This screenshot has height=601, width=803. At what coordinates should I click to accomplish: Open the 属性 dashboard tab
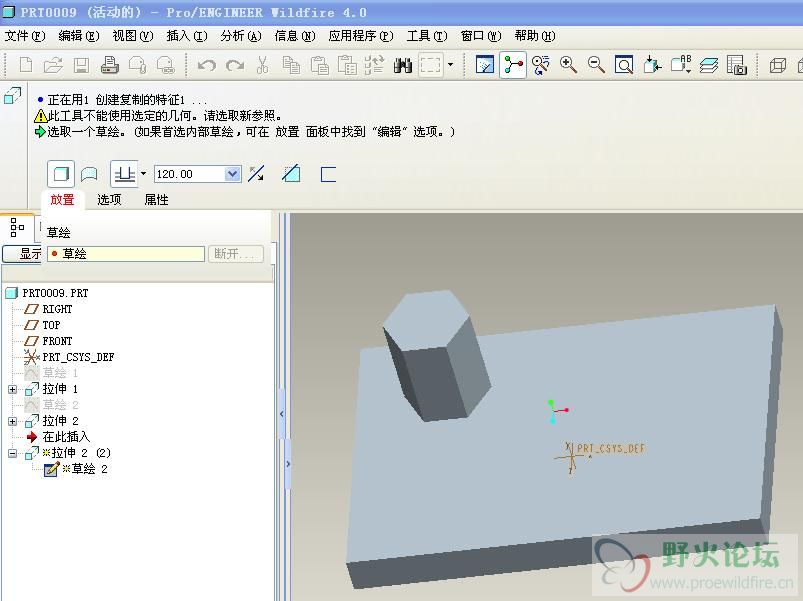[x=156, y=200]
